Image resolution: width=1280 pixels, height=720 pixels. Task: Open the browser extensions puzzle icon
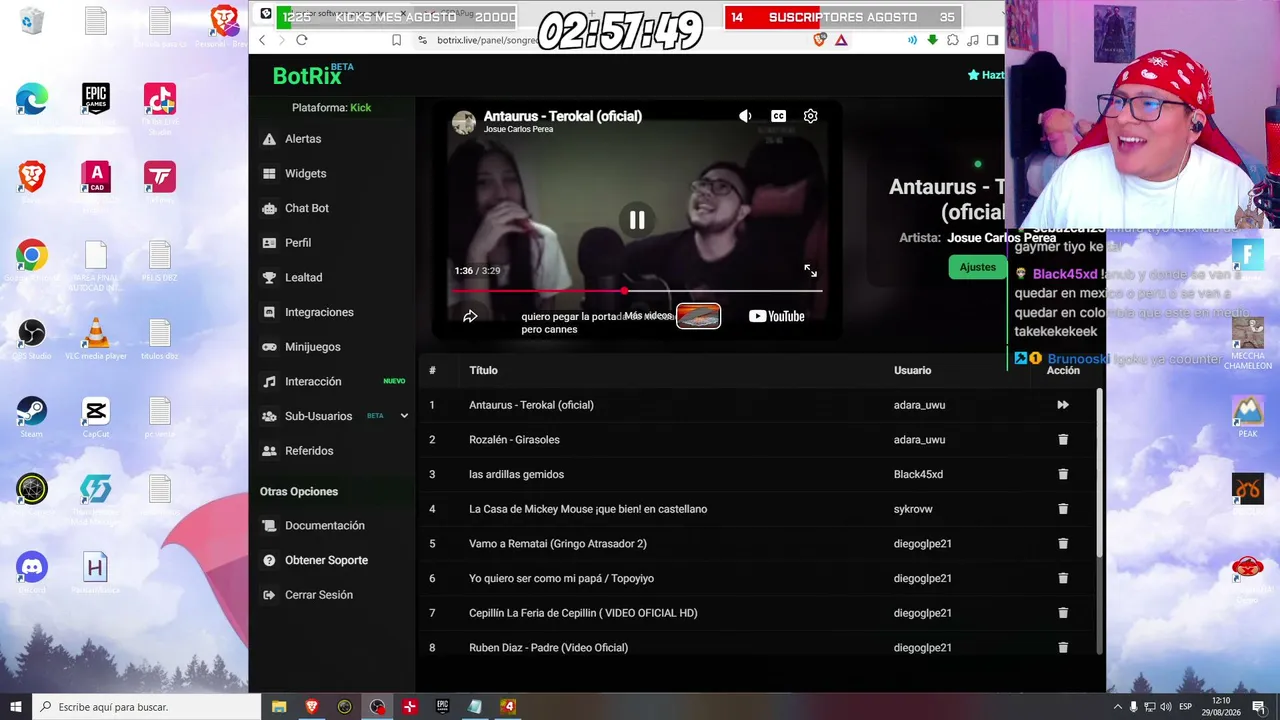tap(952, 40)
